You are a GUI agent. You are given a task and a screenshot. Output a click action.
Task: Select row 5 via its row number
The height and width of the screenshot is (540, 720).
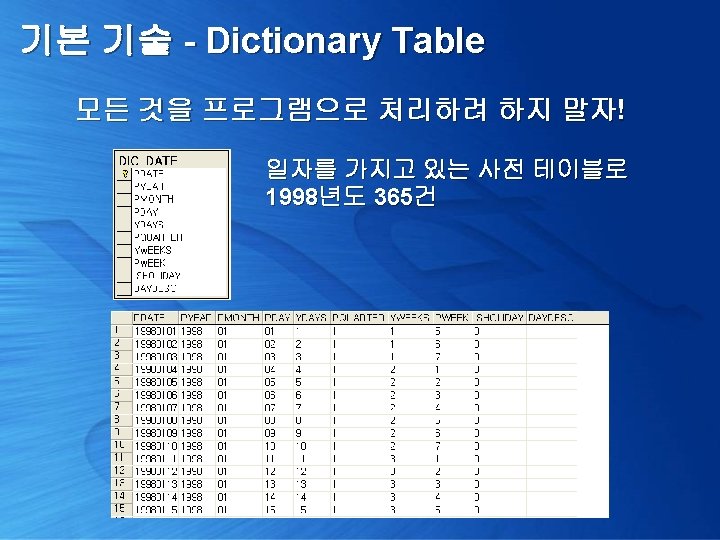coord(122,382)
